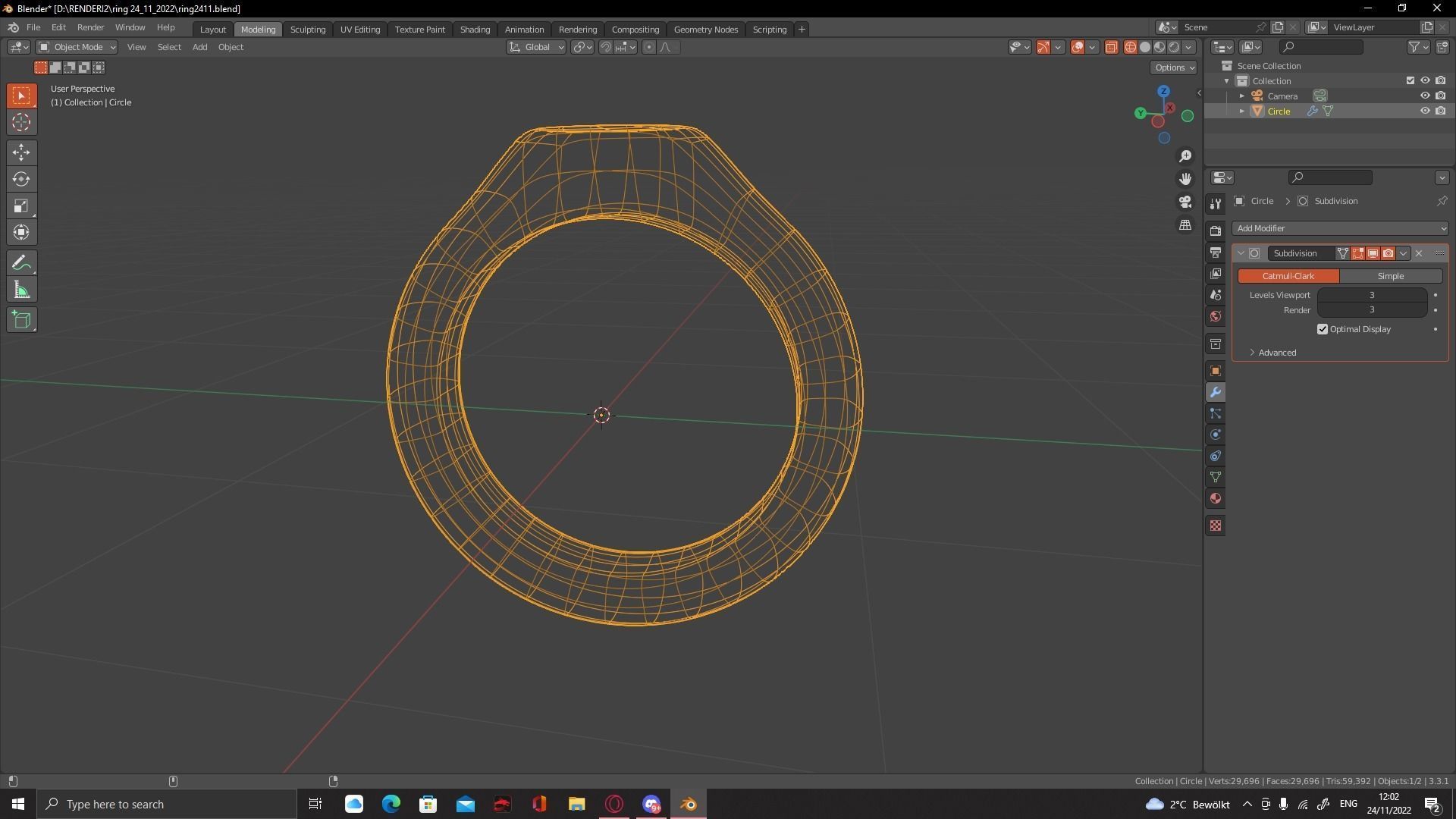Switch to Solid viewport shading
Screen dimensions: 1456x819
pyautogui.click(x=1145, y=47)
